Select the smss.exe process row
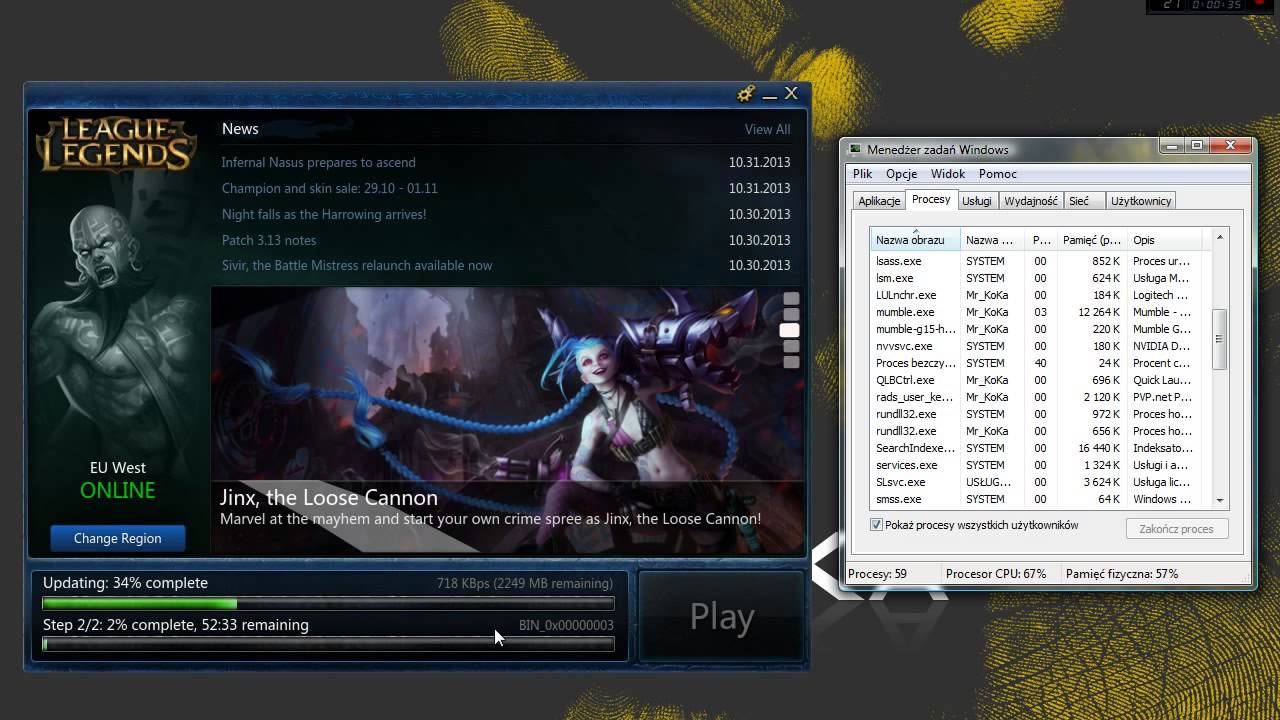The height and width of the screenshot is (720, 1280). (x=1037, y=499)
